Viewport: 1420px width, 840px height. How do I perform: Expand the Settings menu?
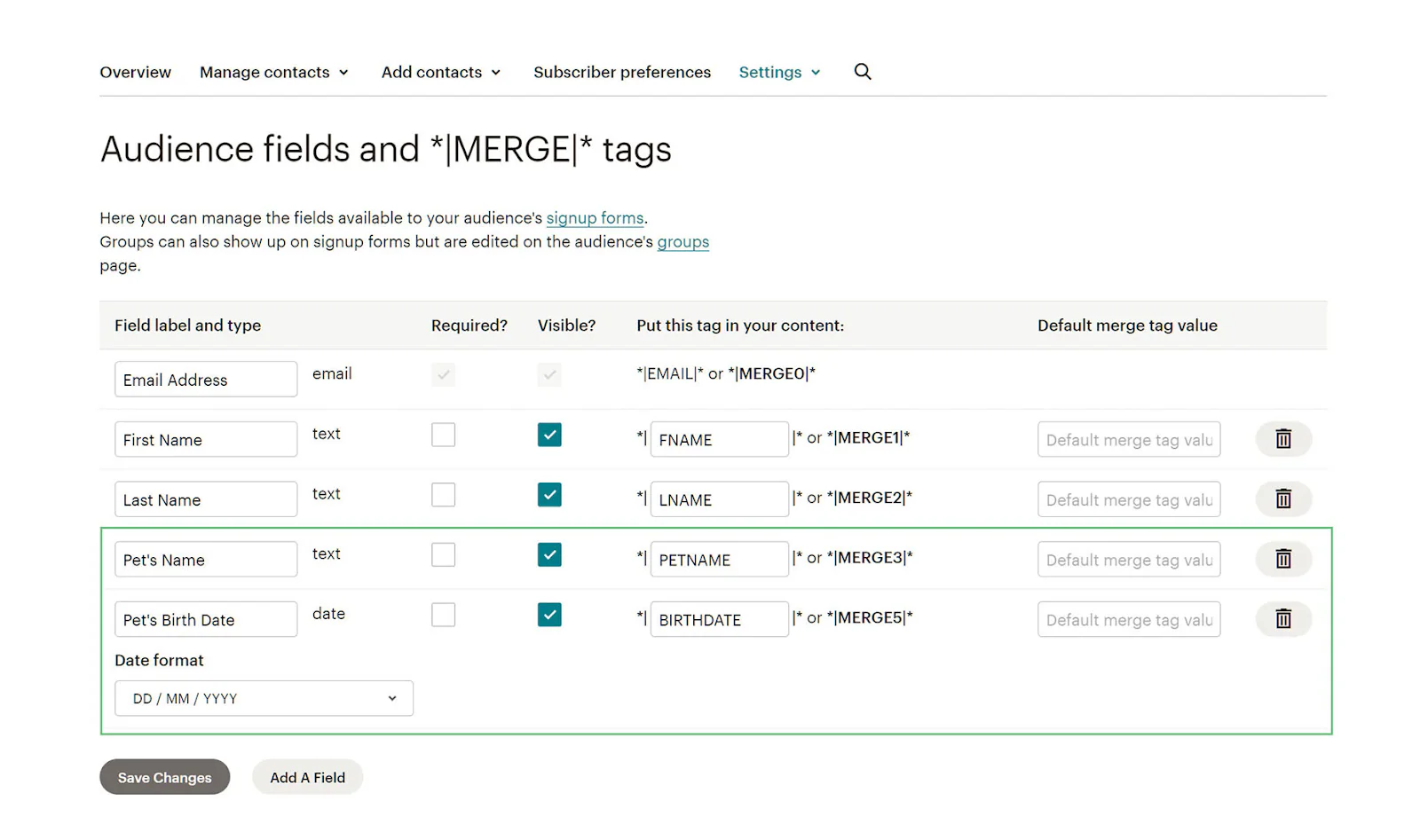click(780, 72)
